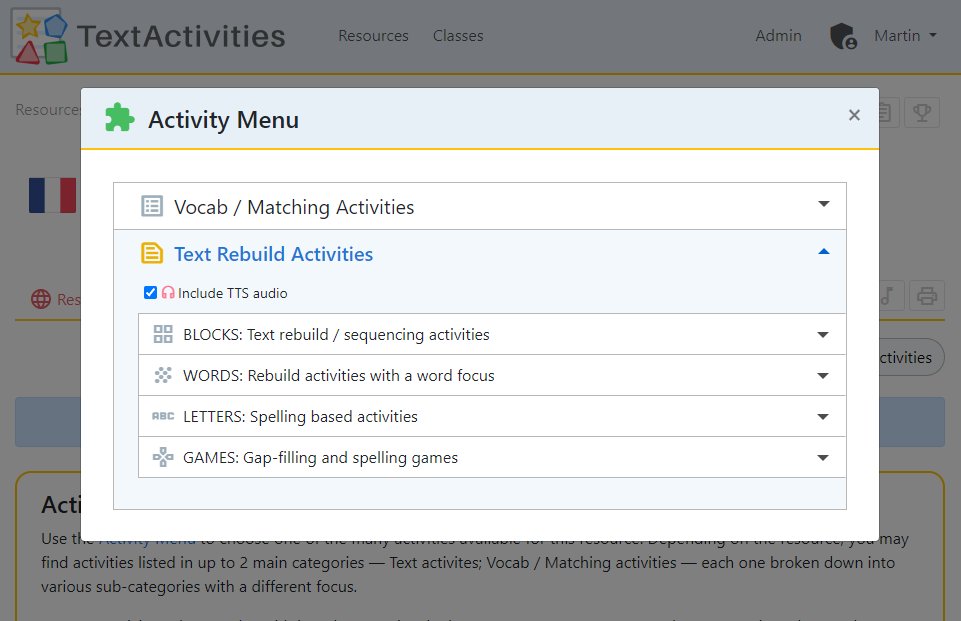Click the music note icon button
The image size is (961, 621).
click(887, 296)
